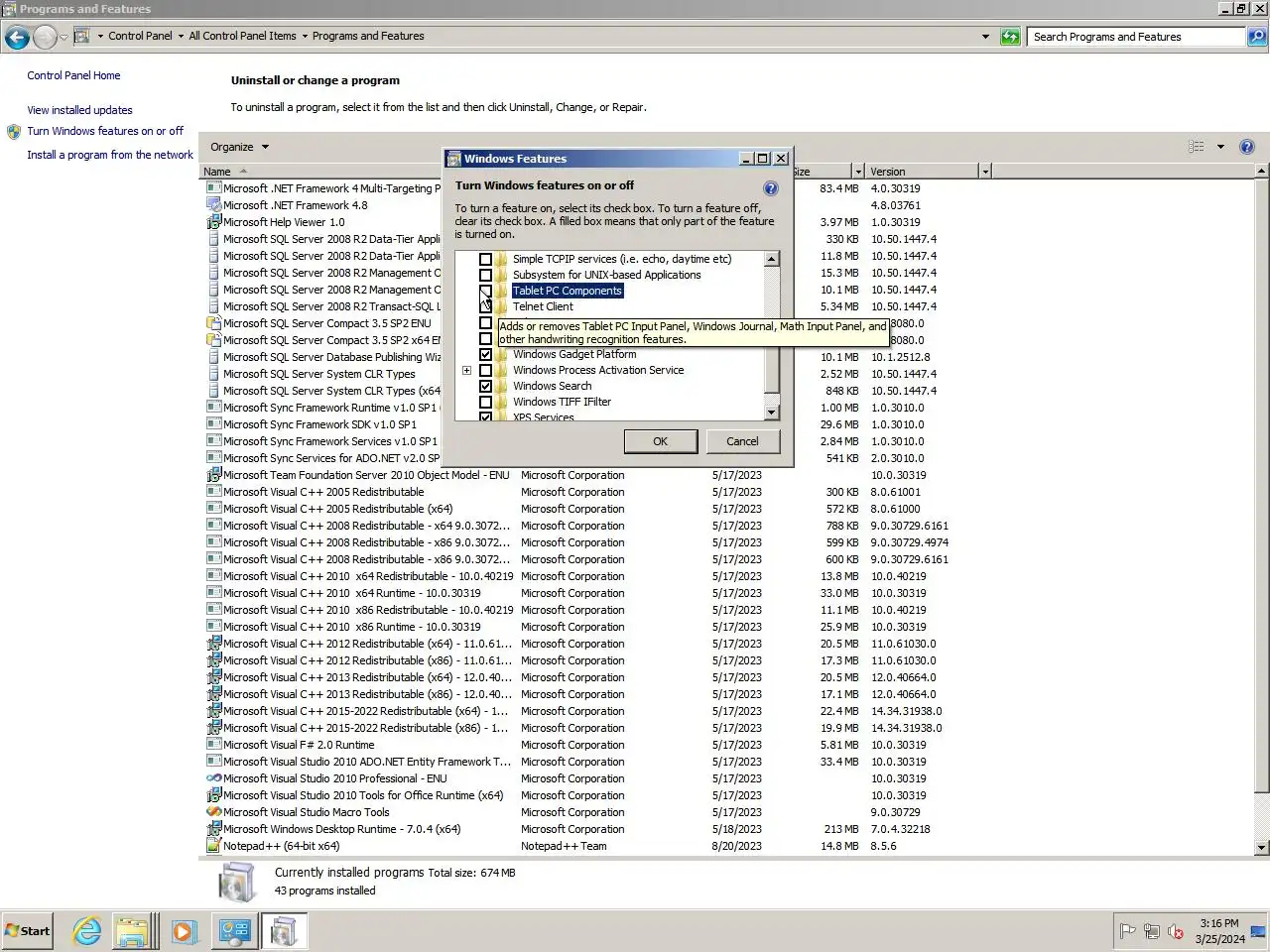
Task: Open View installed updates link
Action: click(x=79, y=110)
